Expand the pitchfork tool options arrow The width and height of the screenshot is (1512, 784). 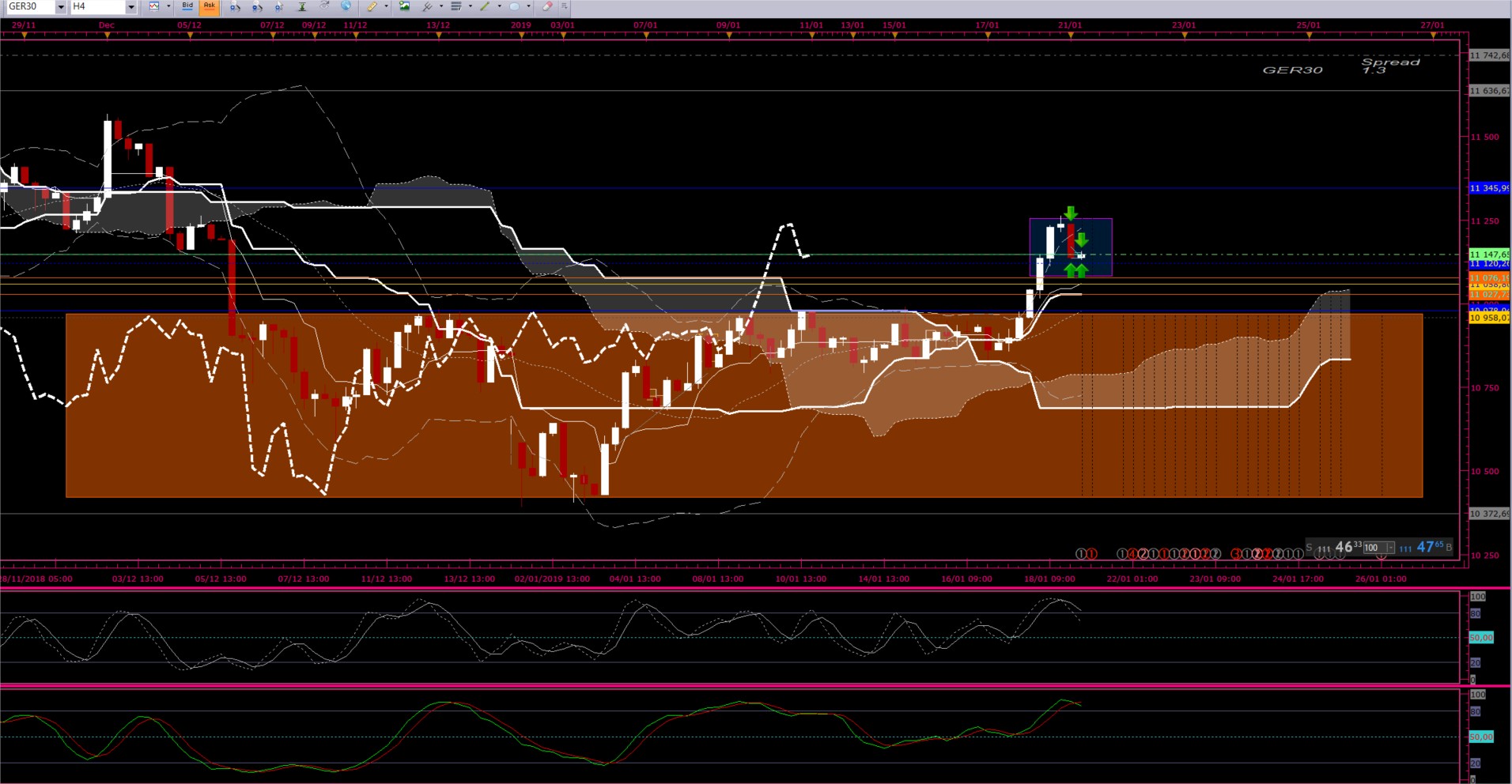point(440,6)
